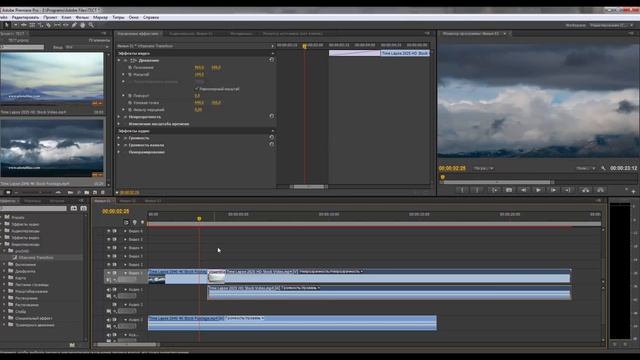Image resolution: width=640 pixels, height=360 pixels.
Task: Toggle Поворот animation stopwatch
Action: point(130,96)
